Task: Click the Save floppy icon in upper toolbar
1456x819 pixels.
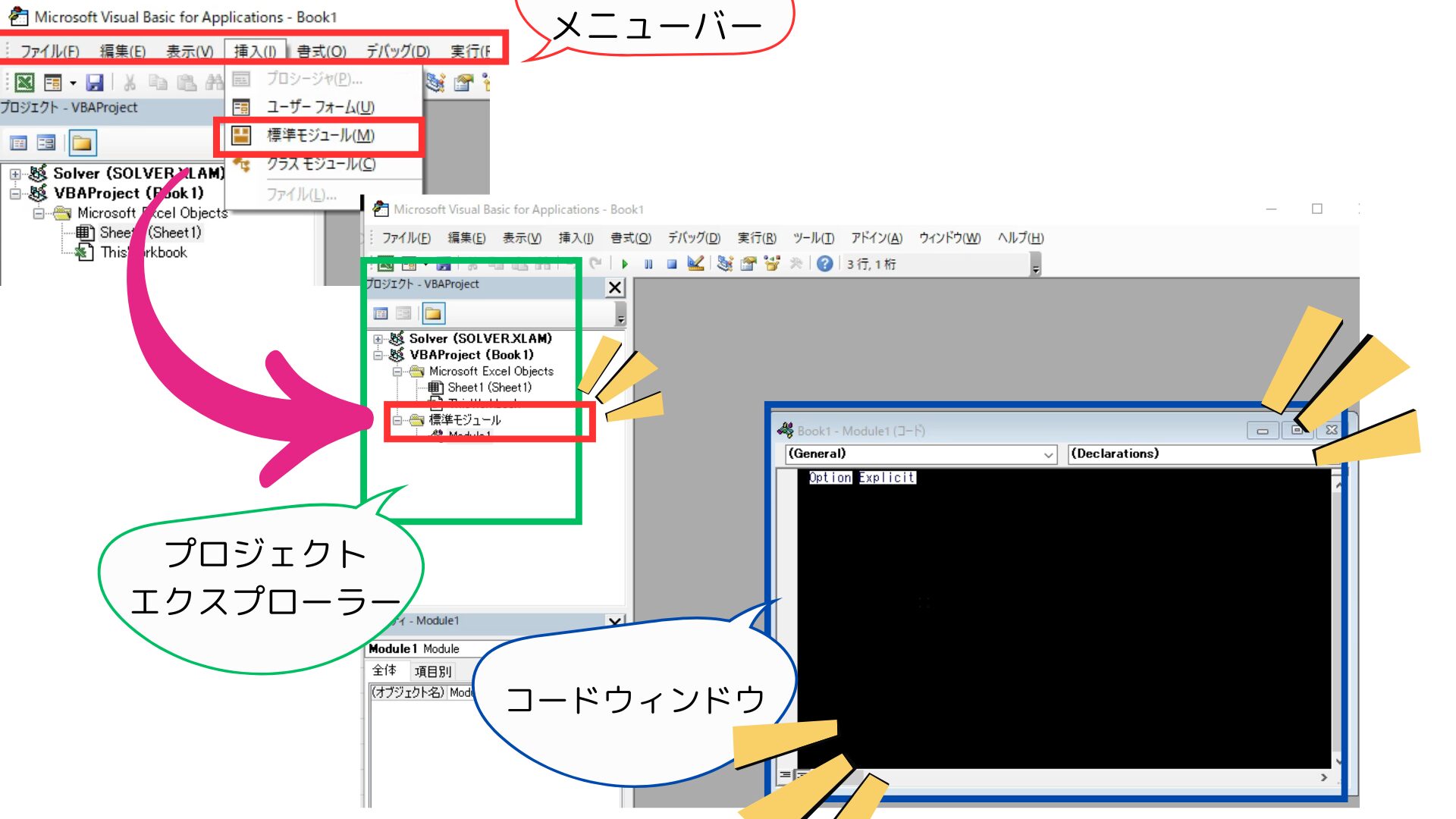Action: tap(95, 82)
